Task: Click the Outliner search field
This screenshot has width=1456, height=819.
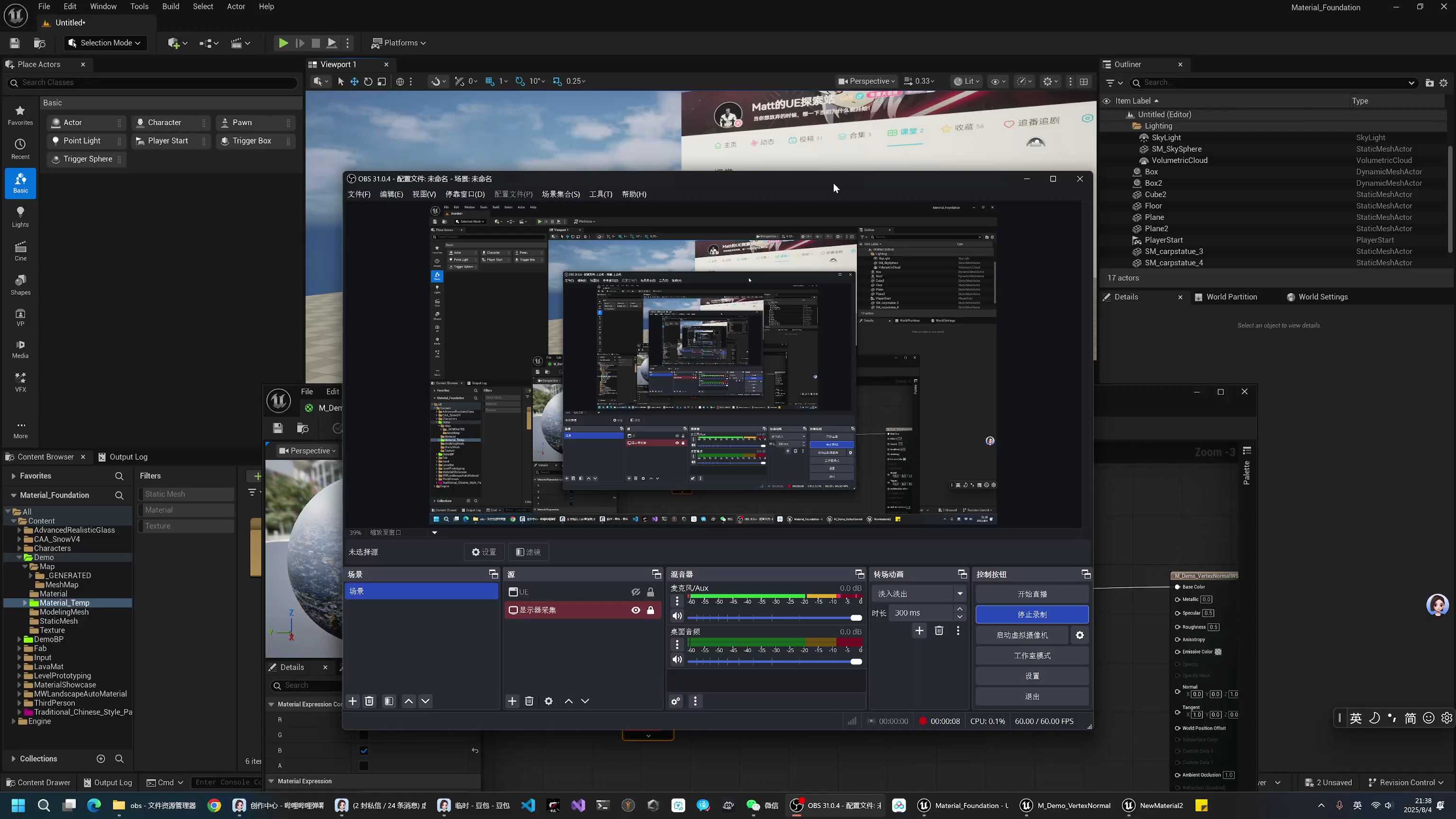Action: point(1273,82)
